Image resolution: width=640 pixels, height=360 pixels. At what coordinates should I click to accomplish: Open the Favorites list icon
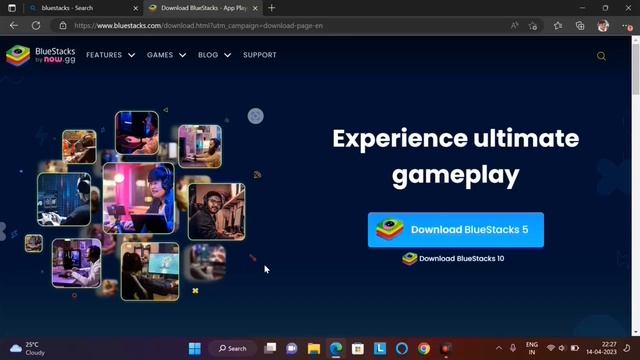(558, 26)
